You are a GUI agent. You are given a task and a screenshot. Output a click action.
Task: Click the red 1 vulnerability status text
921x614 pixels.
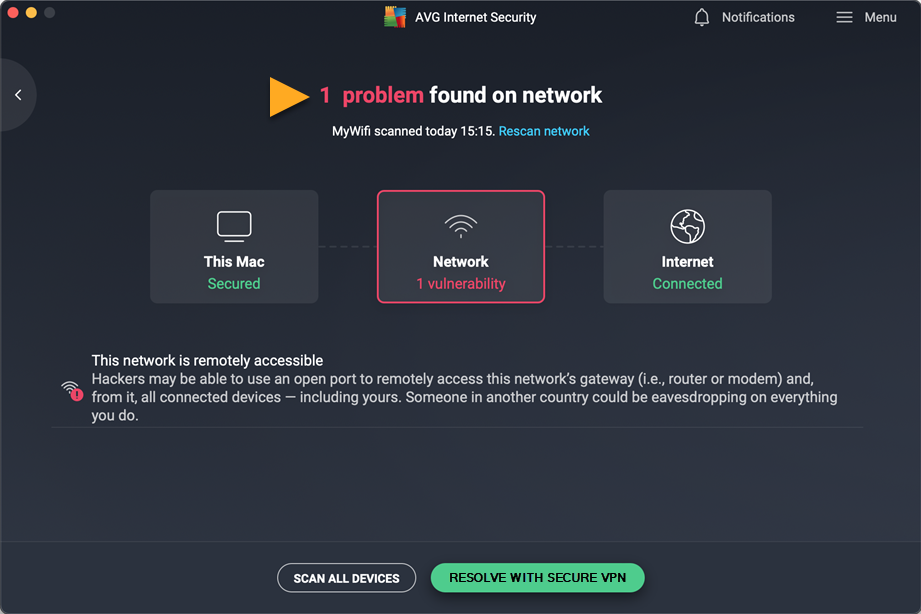[x=461, y=284]
